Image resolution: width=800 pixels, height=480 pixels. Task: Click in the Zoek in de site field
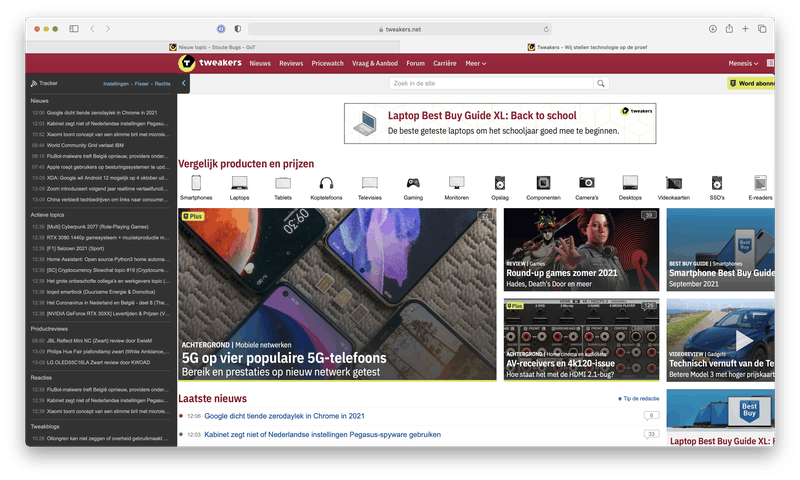pos(491,83)
